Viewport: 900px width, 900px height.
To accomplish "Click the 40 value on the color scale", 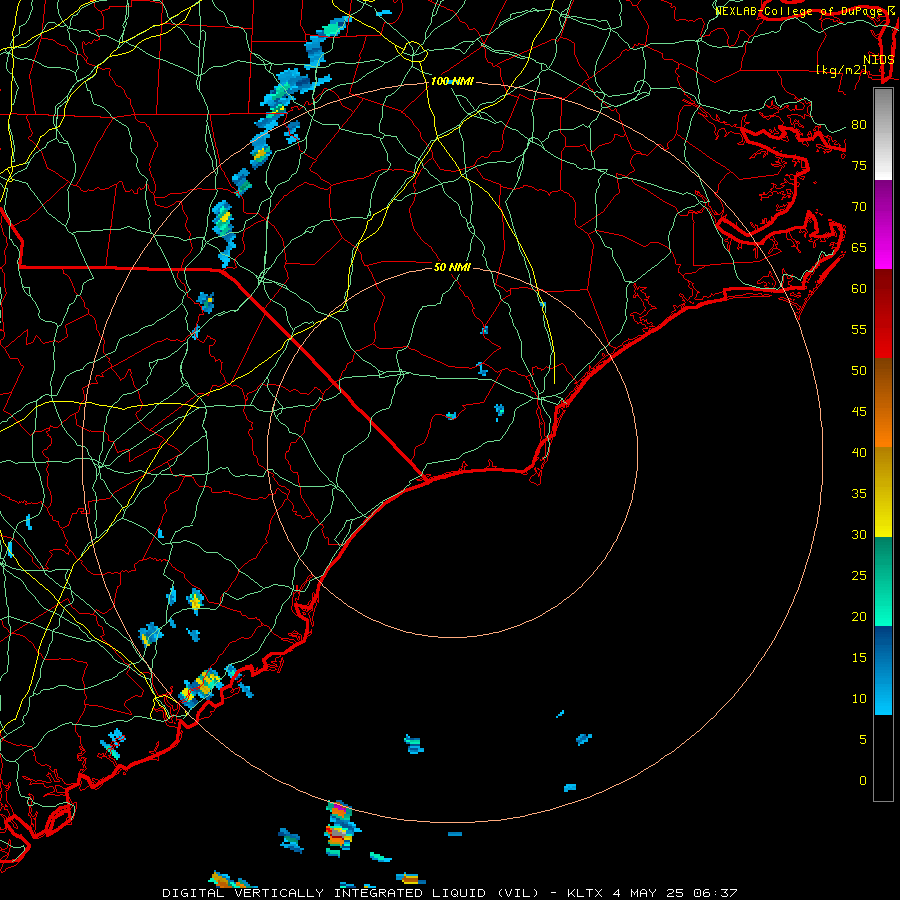I will pos(859,452).
